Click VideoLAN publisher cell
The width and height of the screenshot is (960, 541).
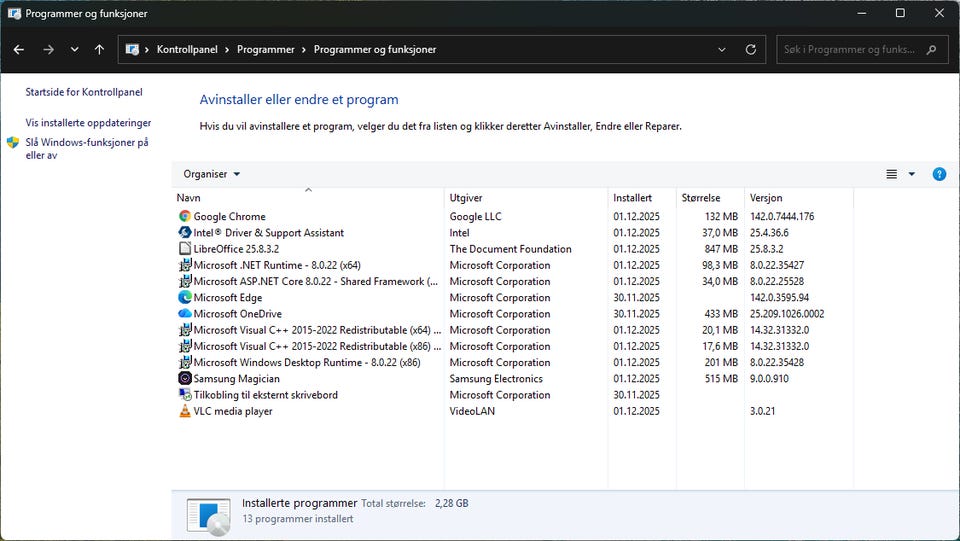pos(472,411)
